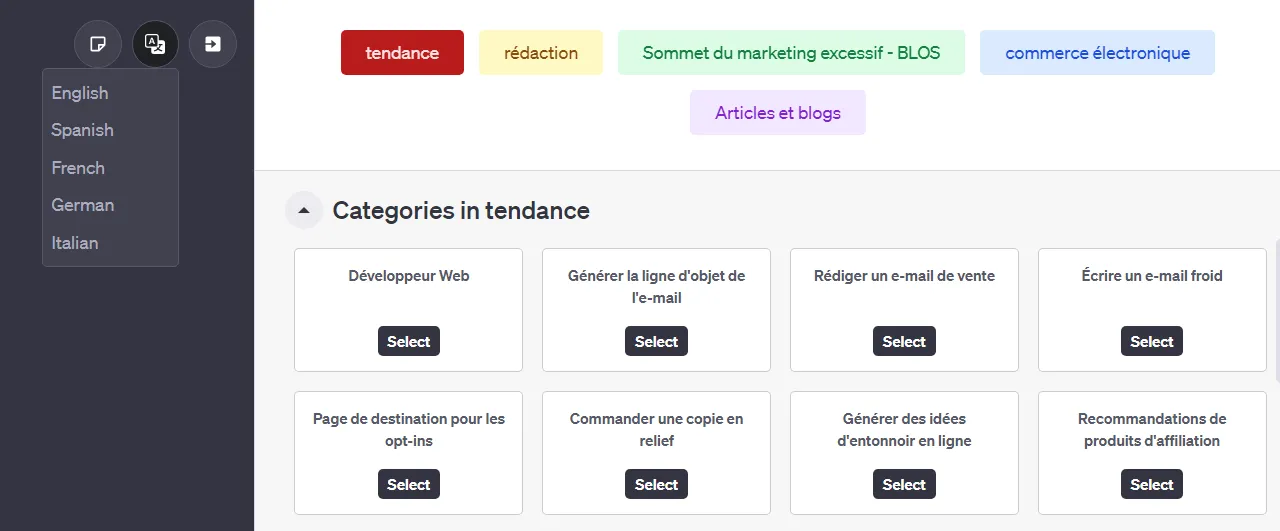Select Générer la ligne d'objet de l'e-mail
This screenshot has width=1280, height=531.
tap(656, 342)
